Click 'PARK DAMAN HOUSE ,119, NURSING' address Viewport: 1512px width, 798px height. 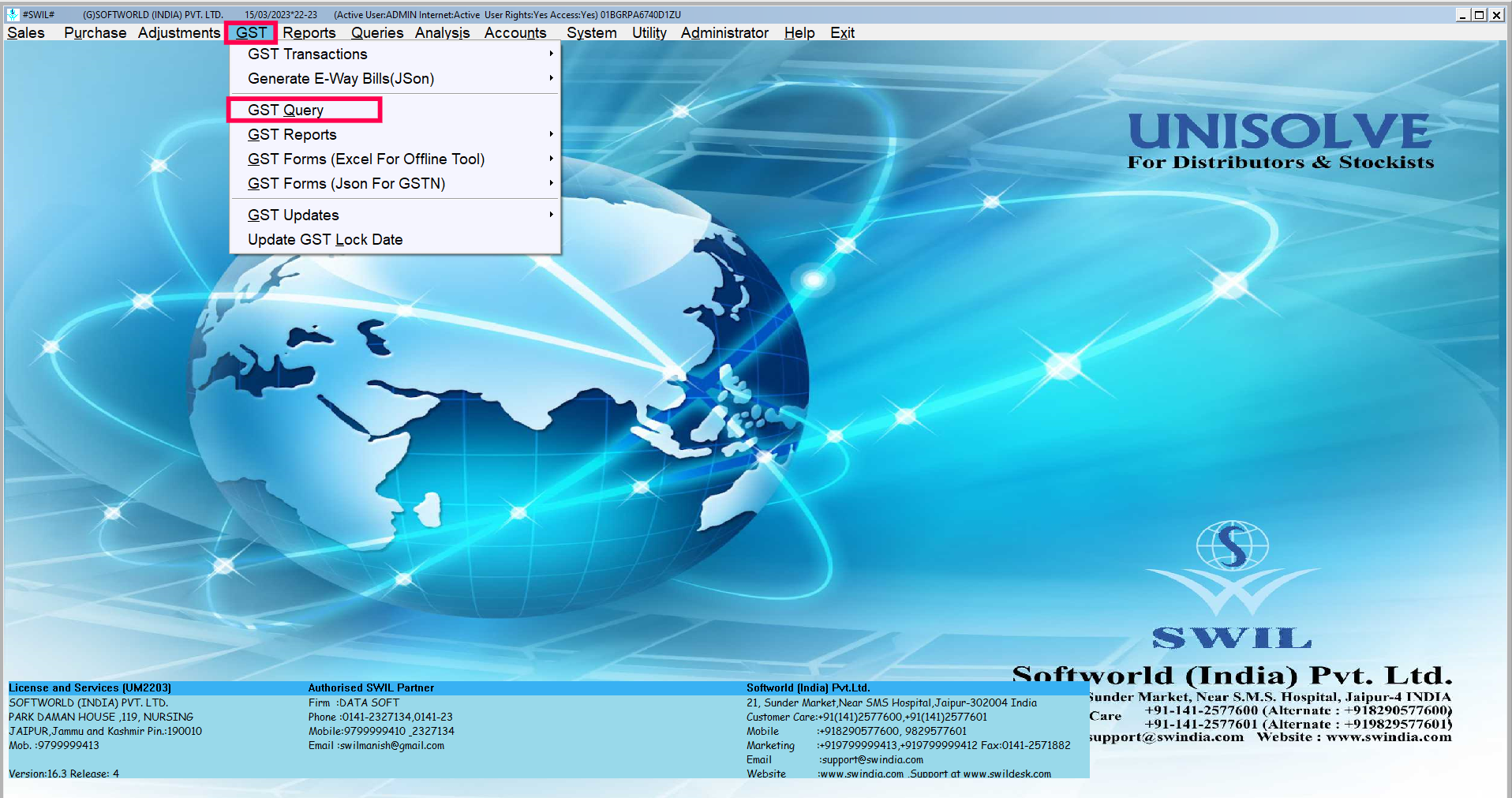click(x=101, y=717)
